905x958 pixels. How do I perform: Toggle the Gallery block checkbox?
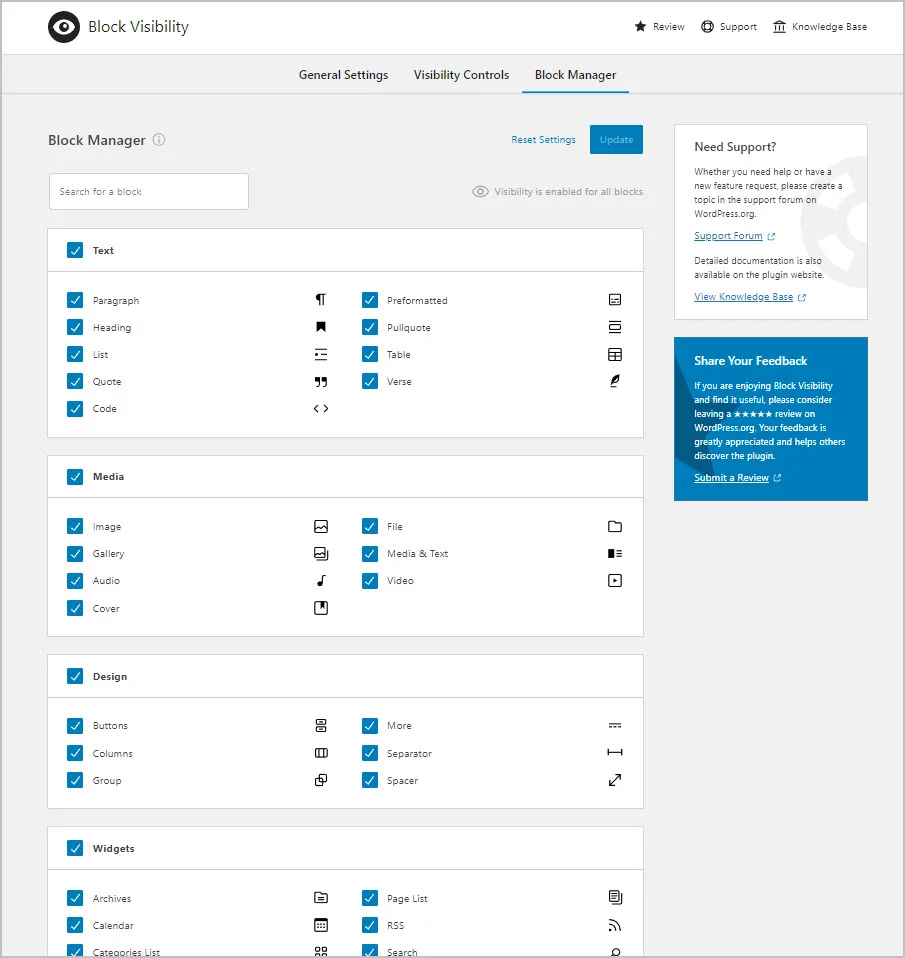[x=75, y=554]
